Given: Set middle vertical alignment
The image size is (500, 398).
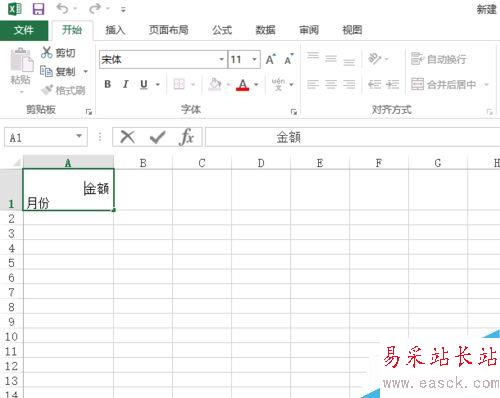Looking at the screenshot, I should [x=331, y=58].
